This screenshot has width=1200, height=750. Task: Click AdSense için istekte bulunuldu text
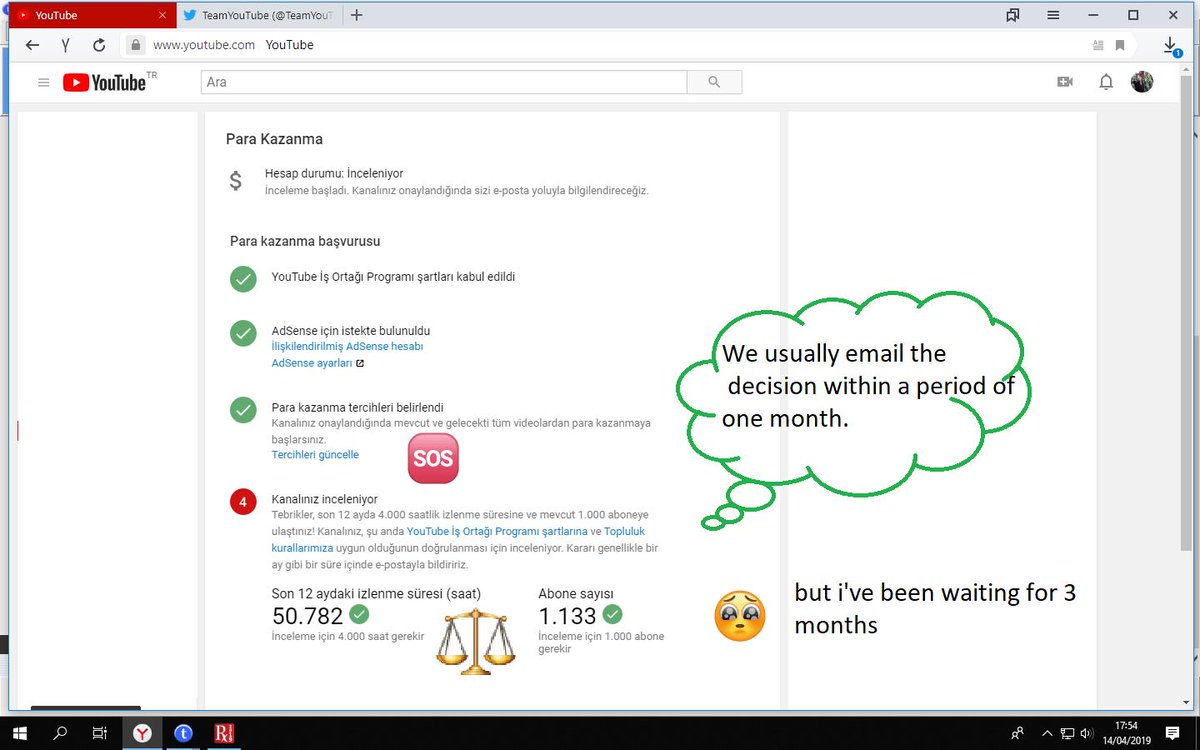351,330
